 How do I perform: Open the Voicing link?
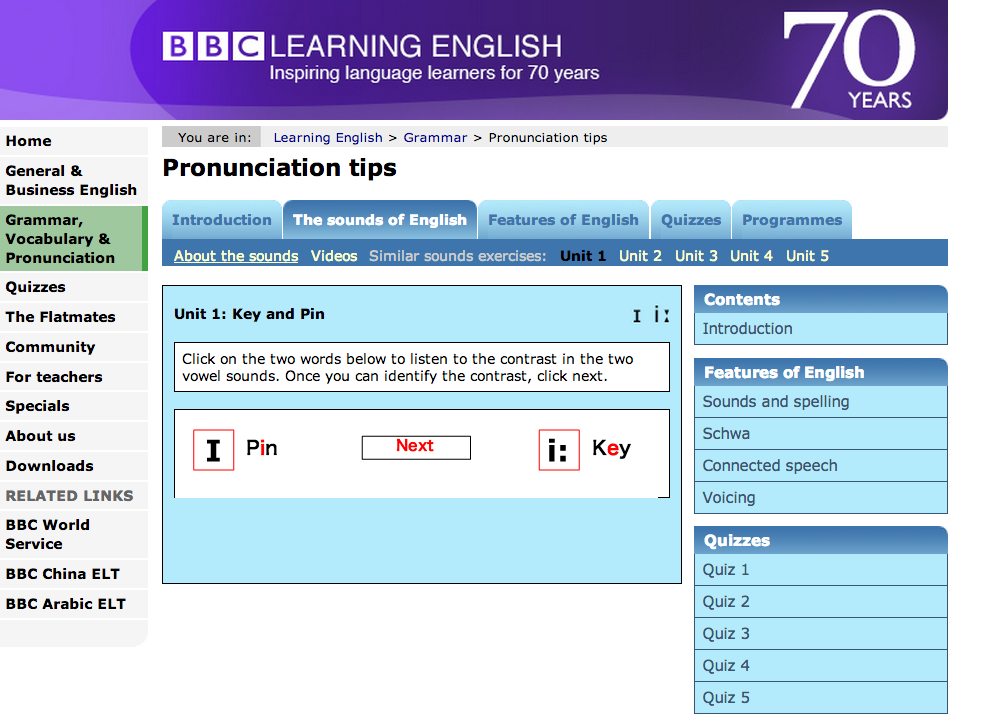point(821,497)
